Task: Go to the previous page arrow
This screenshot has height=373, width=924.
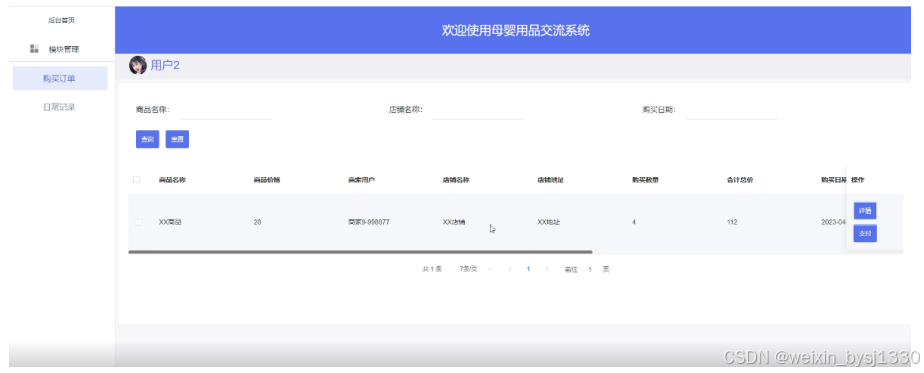Action: click(510, 269)
